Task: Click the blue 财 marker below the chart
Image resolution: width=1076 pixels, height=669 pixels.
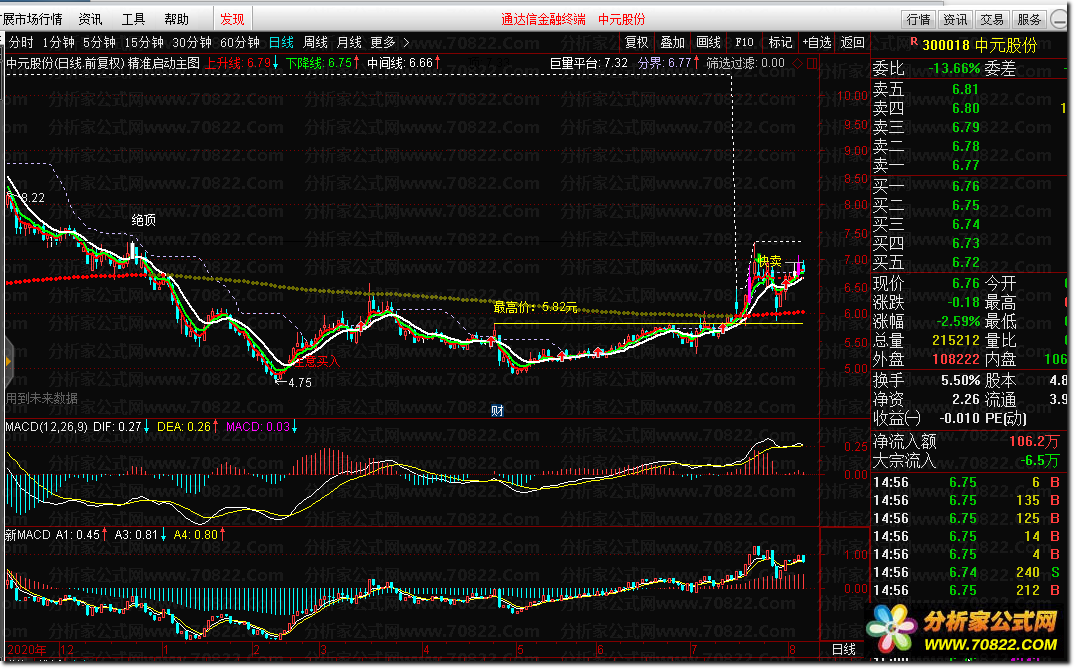Action: coord(498,410)
